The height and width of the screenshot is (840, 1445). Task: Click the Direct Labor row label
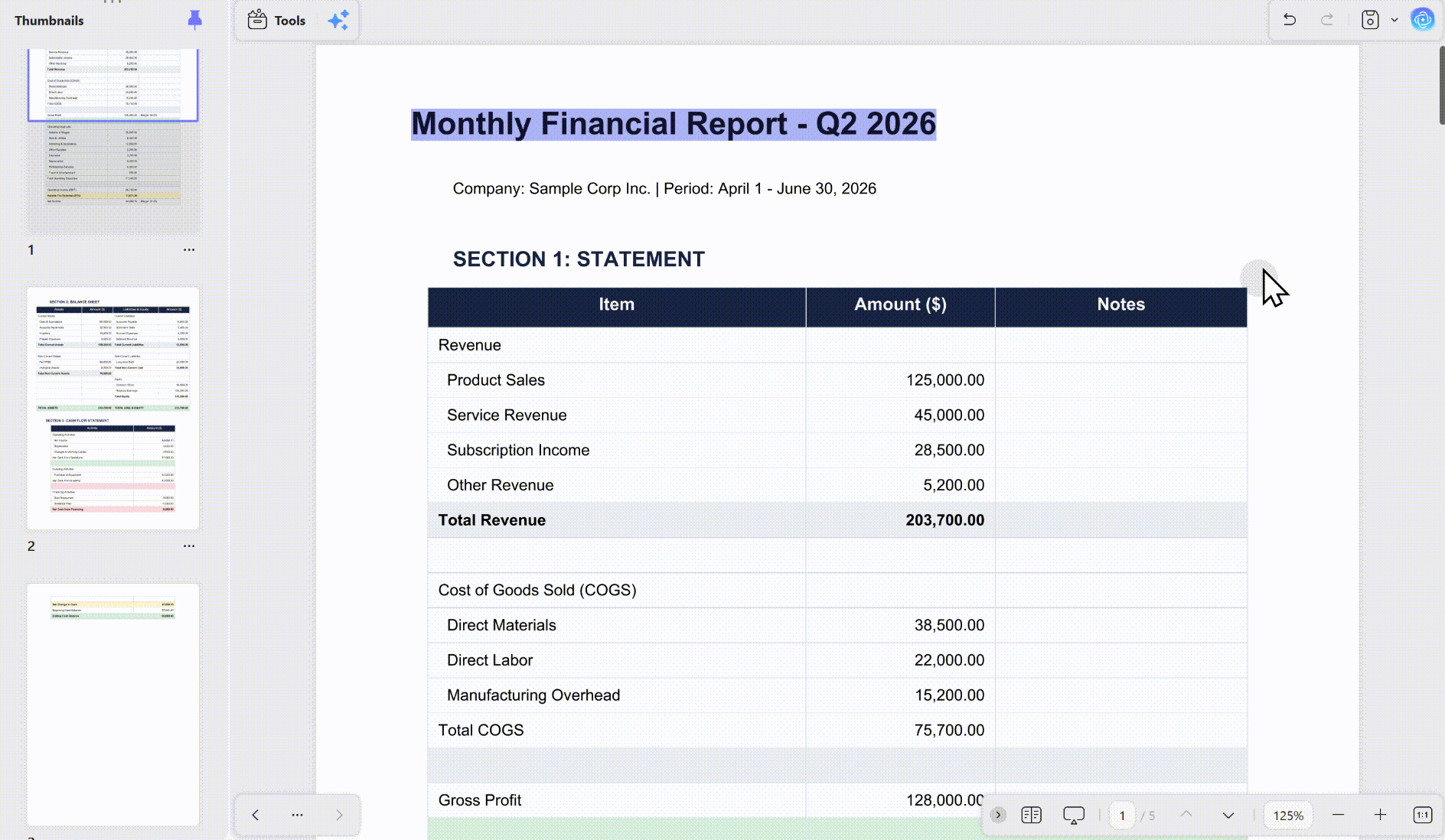(490, 660)
